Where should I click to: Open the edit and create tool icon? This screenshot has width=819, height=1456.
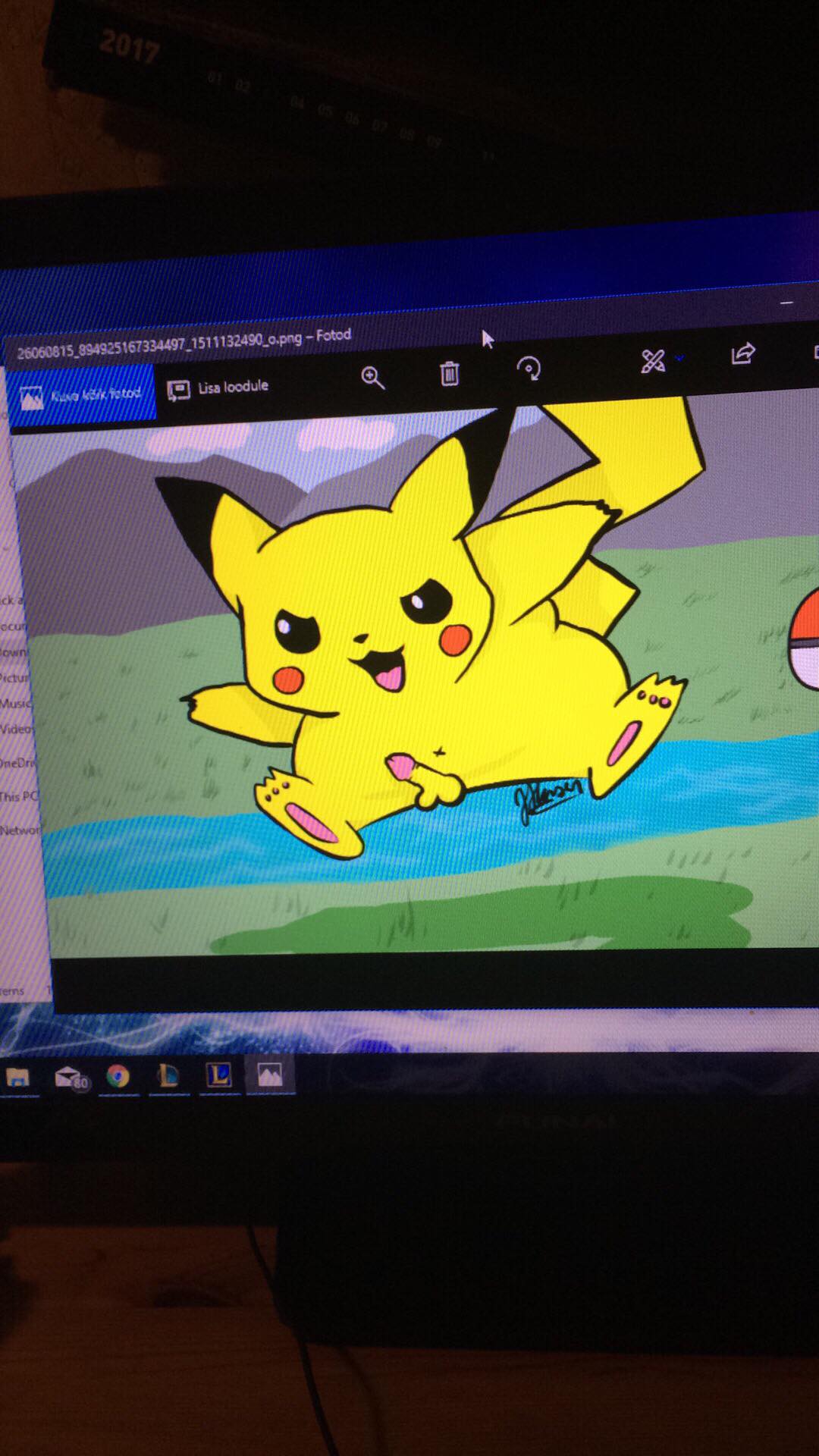652,361
